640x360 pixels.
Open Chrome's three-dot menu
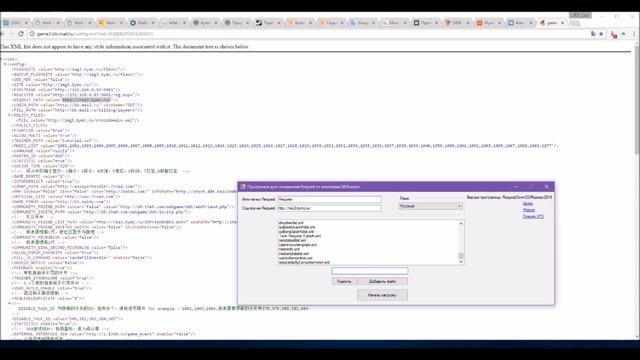coord(634,34)
